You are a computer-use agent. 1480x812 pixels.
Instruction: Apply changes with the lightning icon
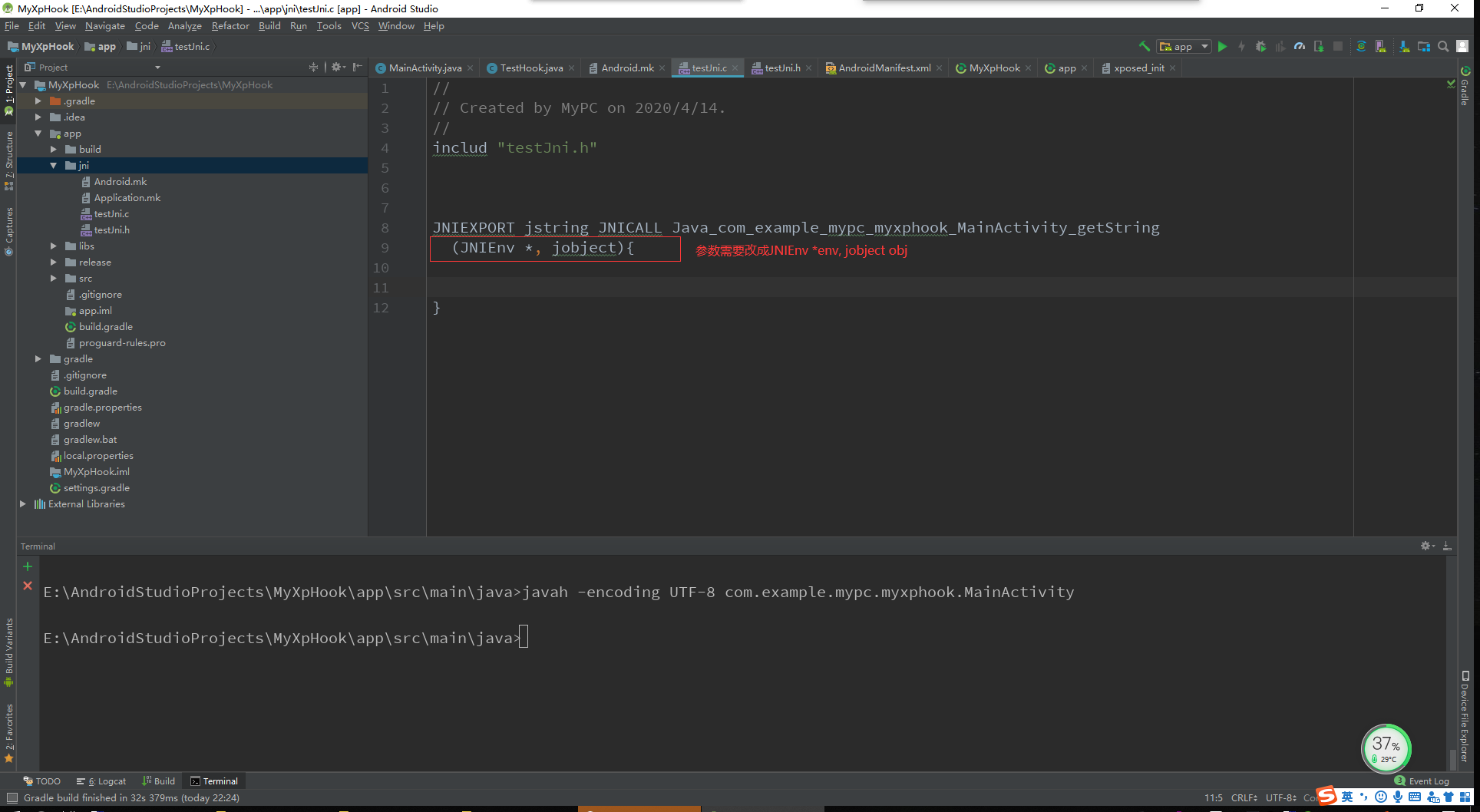coord(1241,47)
